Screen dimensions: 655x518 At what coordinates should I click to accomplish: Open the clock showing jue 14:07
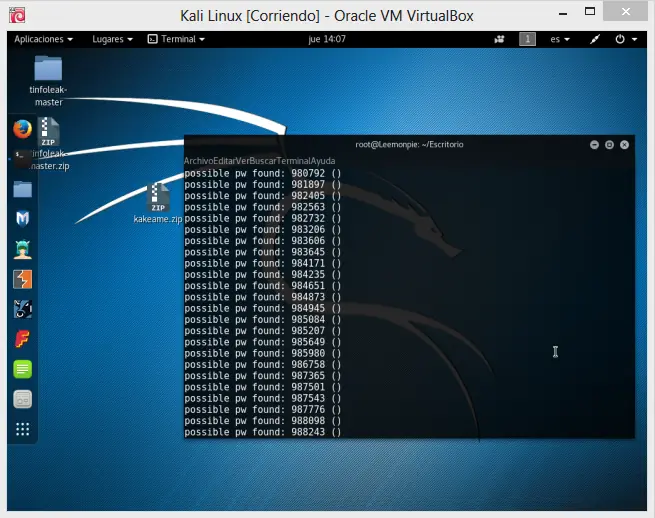[327, 39]
